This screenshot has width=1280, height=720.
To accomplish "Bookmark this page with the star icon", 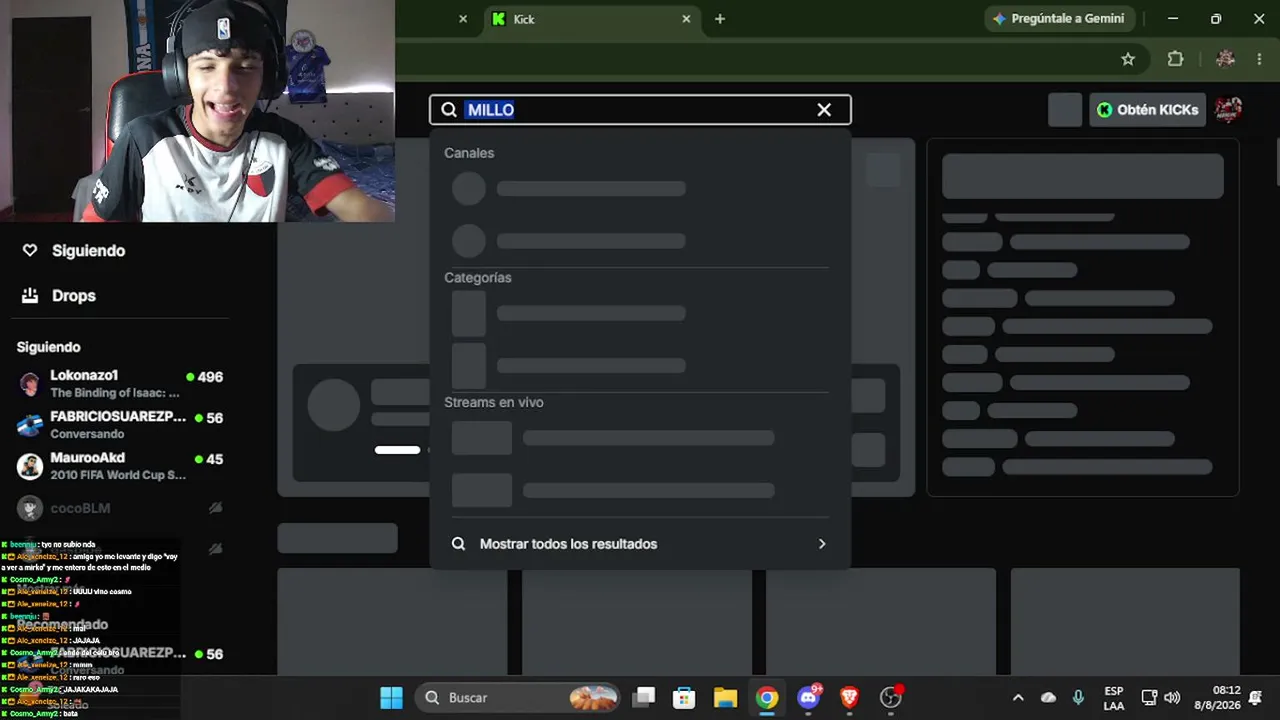I will point(1128,59).
